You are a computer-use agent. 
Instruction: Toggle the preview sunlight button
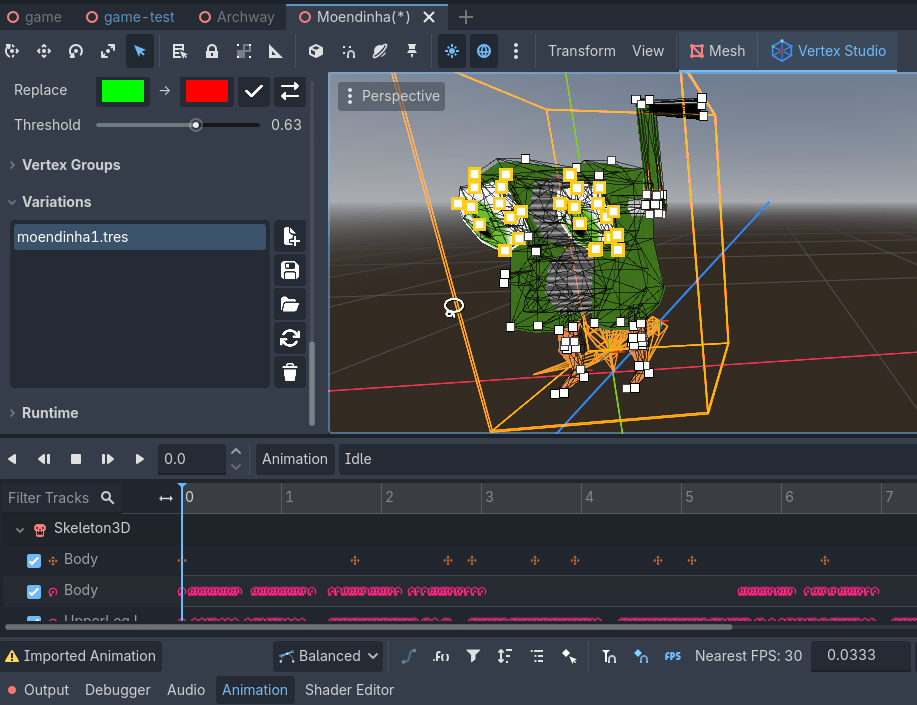[451, 51]
